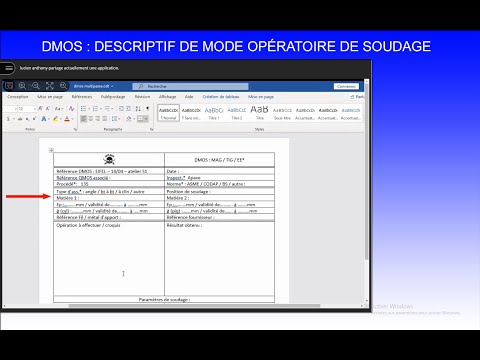
Task: Expand the font color dropdown arrow
Action: click(72, 119)
